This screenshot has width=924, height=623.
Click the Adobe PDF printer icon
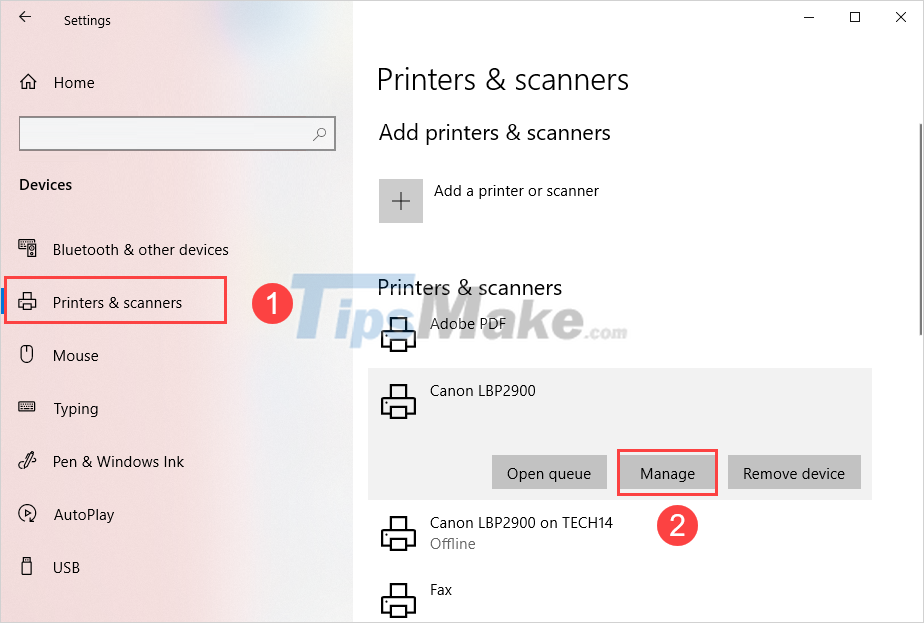click(x=398, y=334)
